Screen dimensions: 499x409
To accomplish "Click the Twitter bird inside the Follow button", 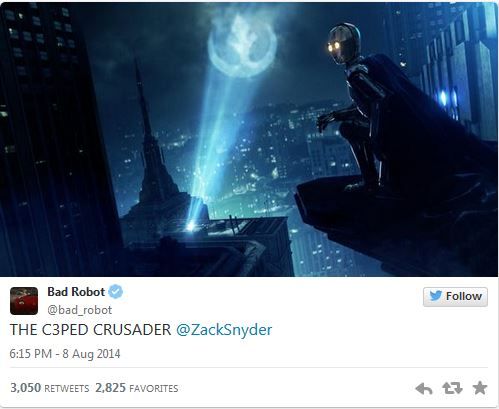I will click(435, 296).
